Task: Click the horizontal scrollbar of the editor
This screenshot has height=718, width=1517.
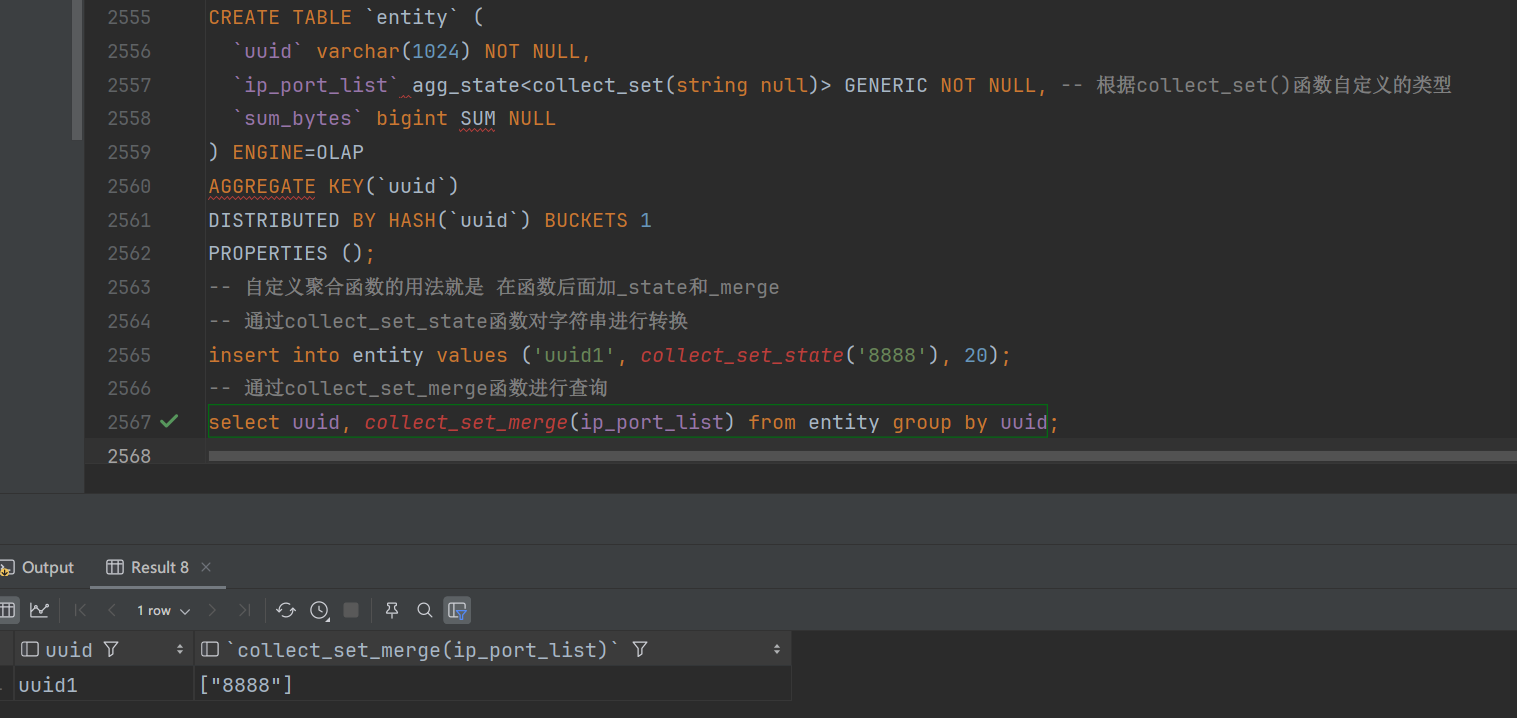Action: [x=862, y=456]
